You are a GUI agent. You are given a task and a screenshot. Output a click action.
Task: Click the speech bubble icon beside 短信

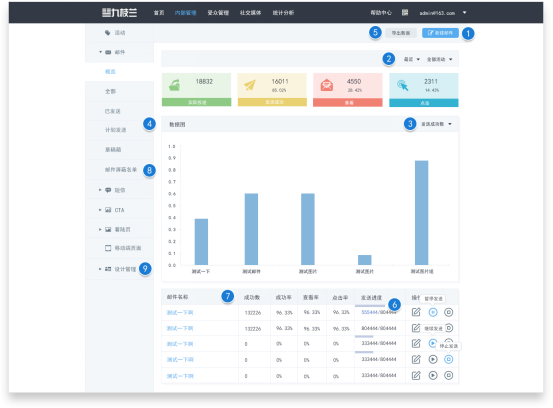(108, 190)
